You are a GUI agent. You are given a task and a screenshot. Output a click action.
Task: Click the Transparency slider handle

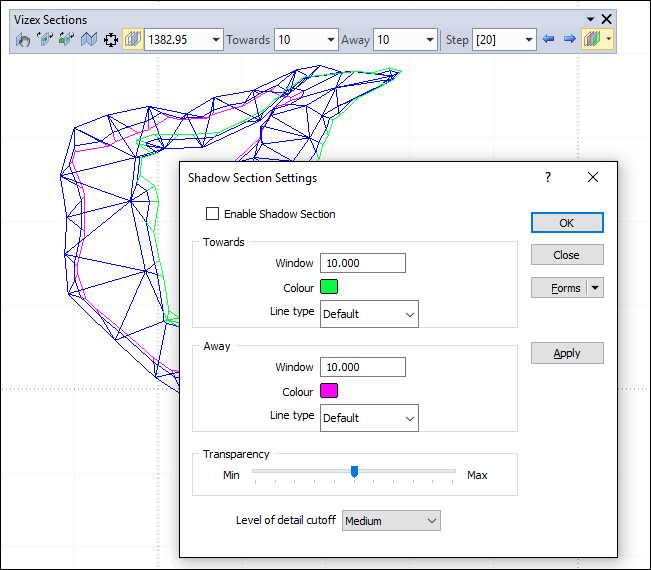(x=354, y=472)
